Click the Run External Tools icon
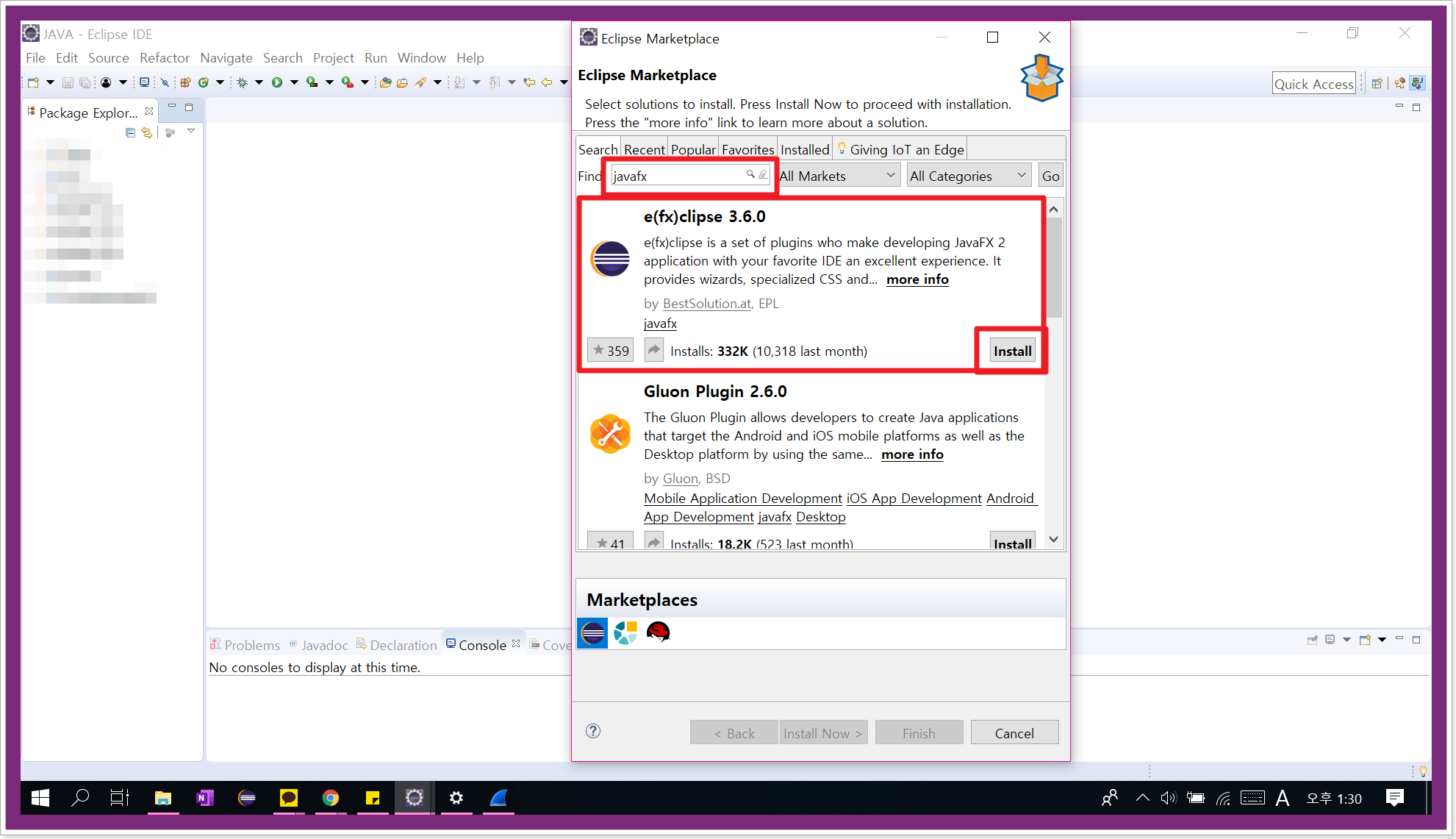The image size is (1456, 839). point(348,82)
